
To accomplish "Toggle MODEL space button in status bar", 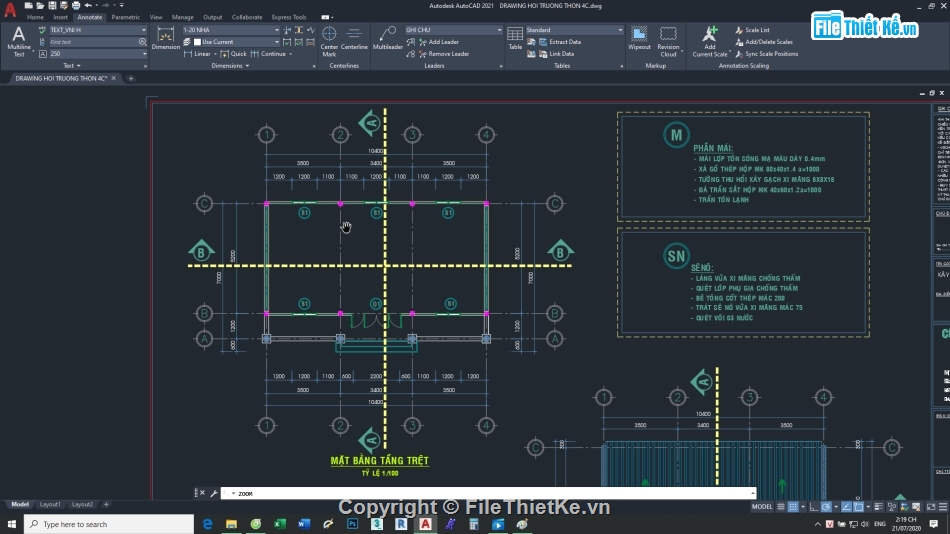I will point(762,507).
